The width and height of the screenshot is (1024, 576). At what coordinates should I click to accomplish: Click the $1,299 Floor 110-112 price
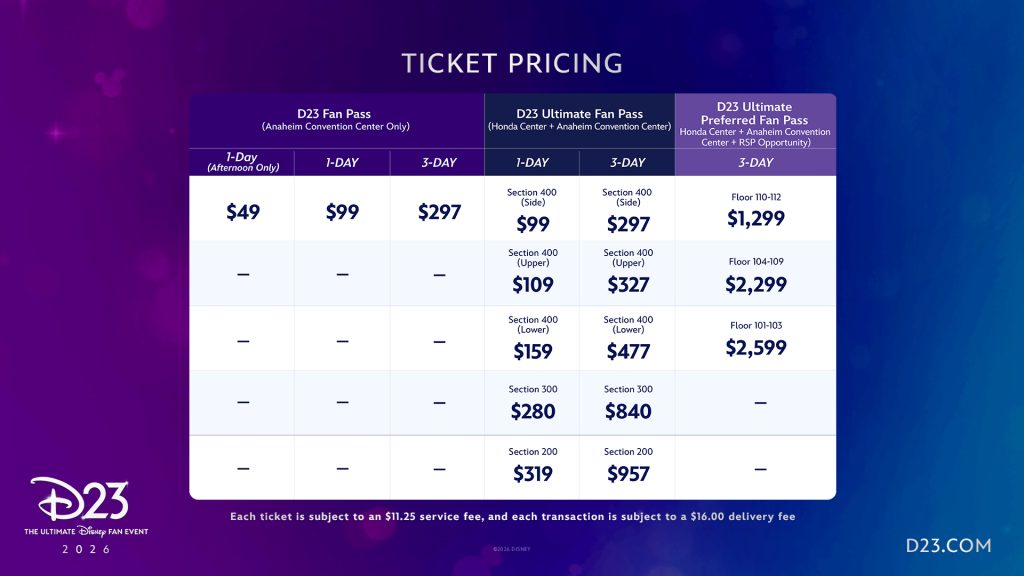pos(755,218)
